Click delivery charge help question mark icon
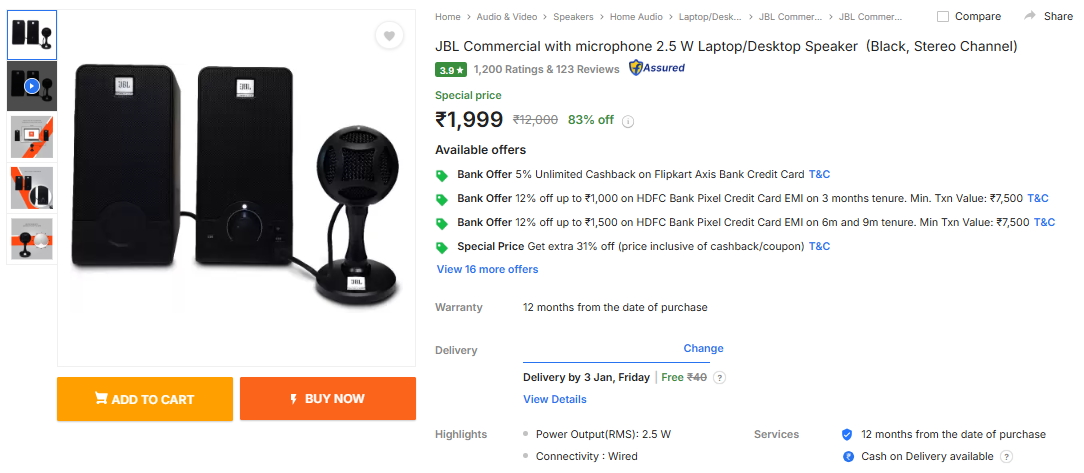1084x473 pixels. [720, 378]
